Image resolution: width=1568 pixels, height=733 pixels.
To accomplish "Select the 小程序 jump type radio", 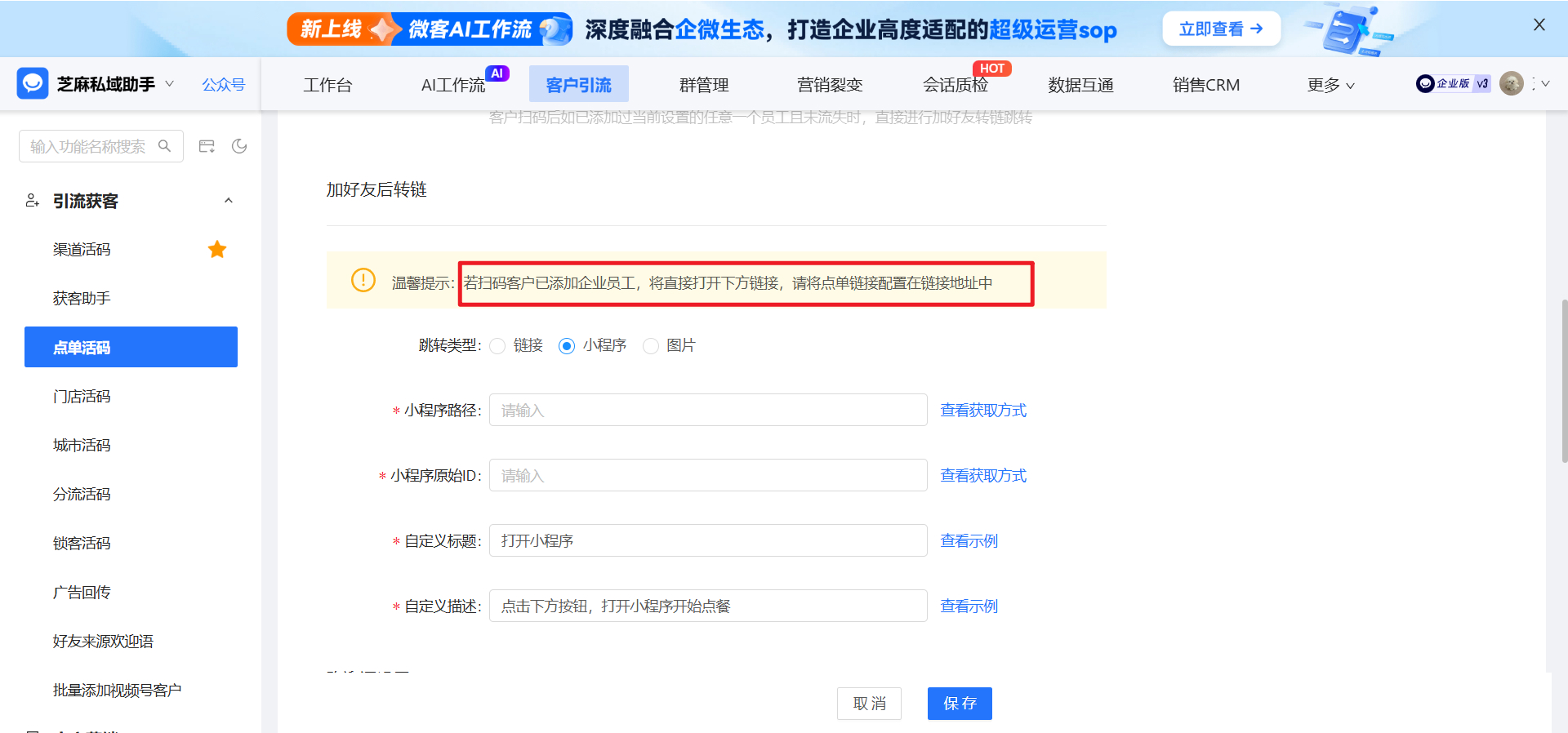I will [x=567, y=346].
